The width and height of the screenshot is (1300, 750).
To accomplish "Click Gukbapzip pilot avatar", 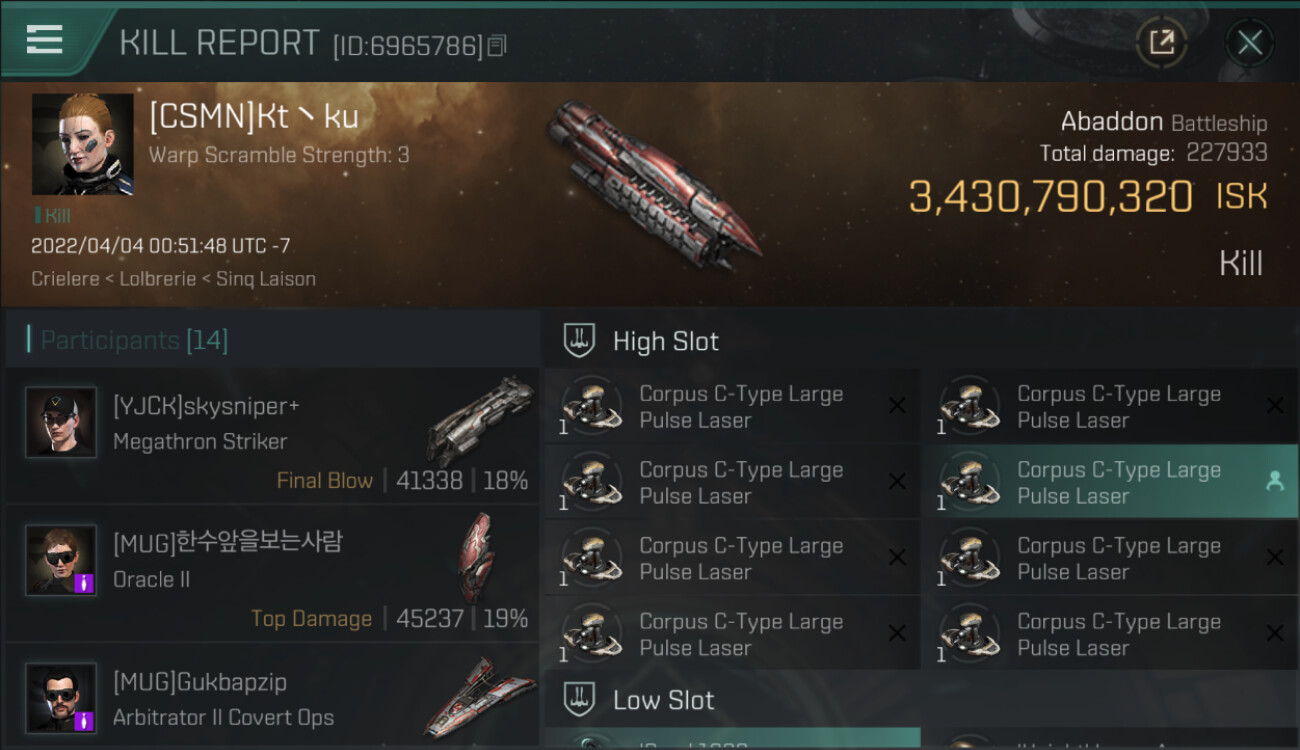I will point(61,697).
